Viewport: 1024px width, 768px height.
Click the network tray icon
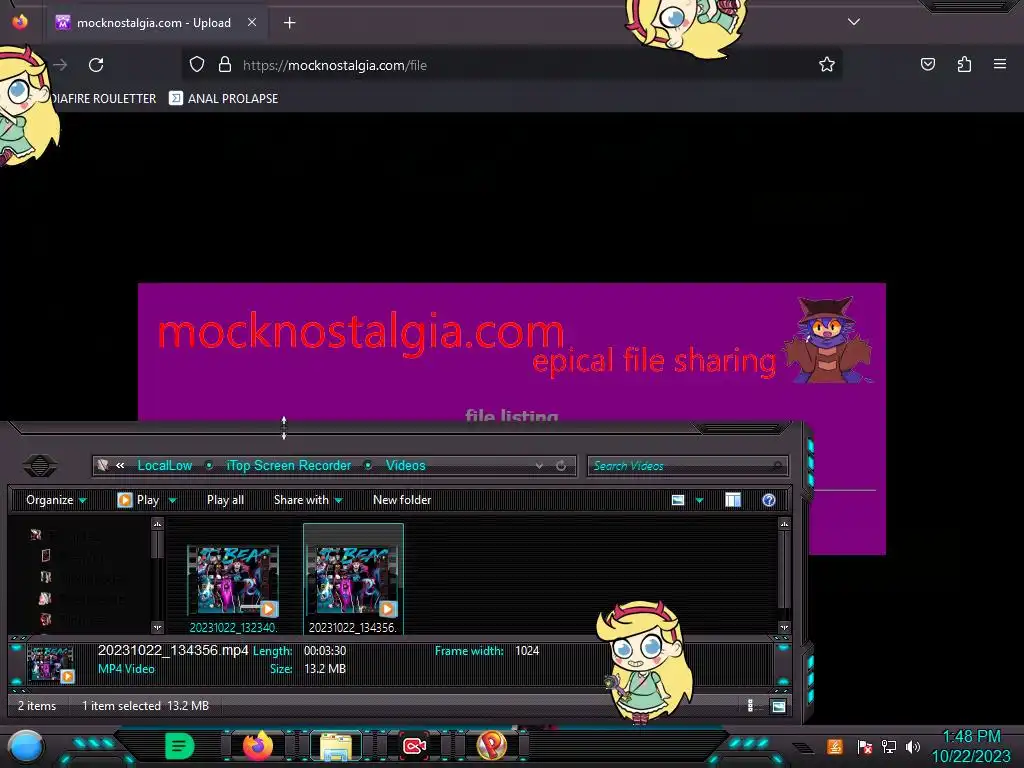[889, 746]
